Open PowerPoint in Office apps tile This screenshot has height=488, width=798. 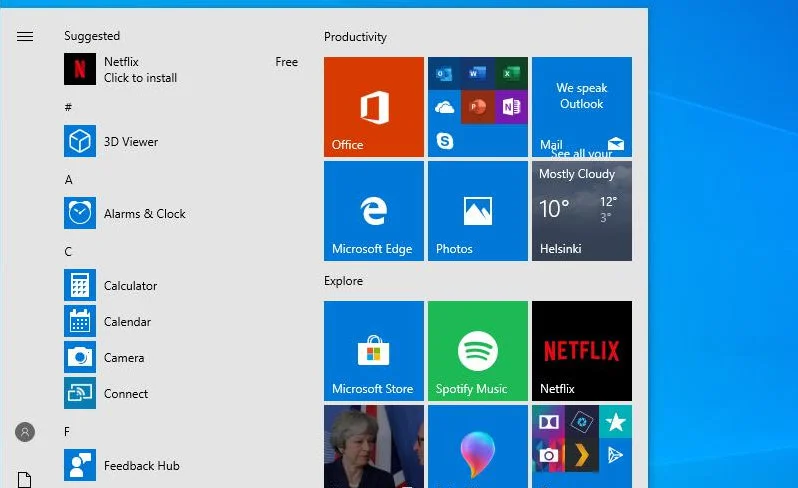coord(477,107)
